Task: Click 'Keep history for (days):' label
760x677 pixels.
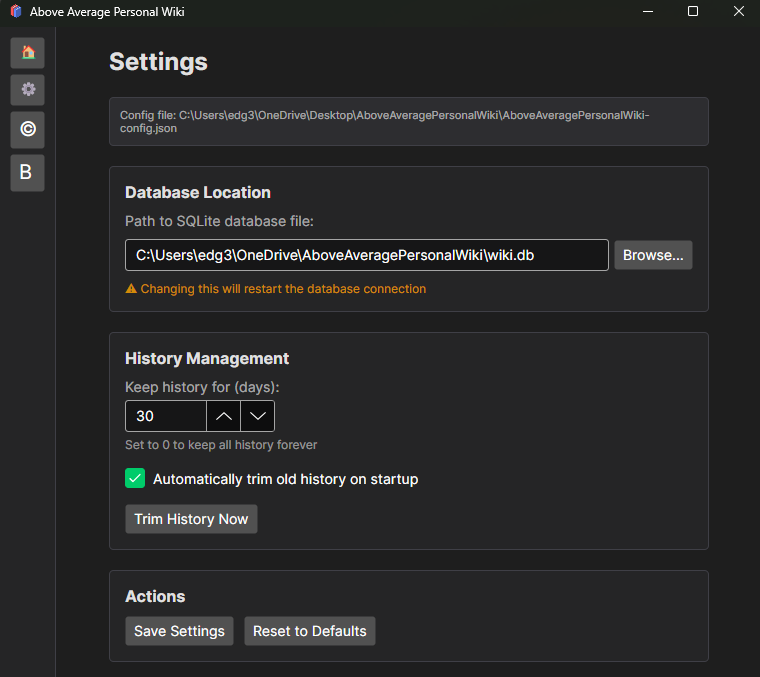Action: 202,387
